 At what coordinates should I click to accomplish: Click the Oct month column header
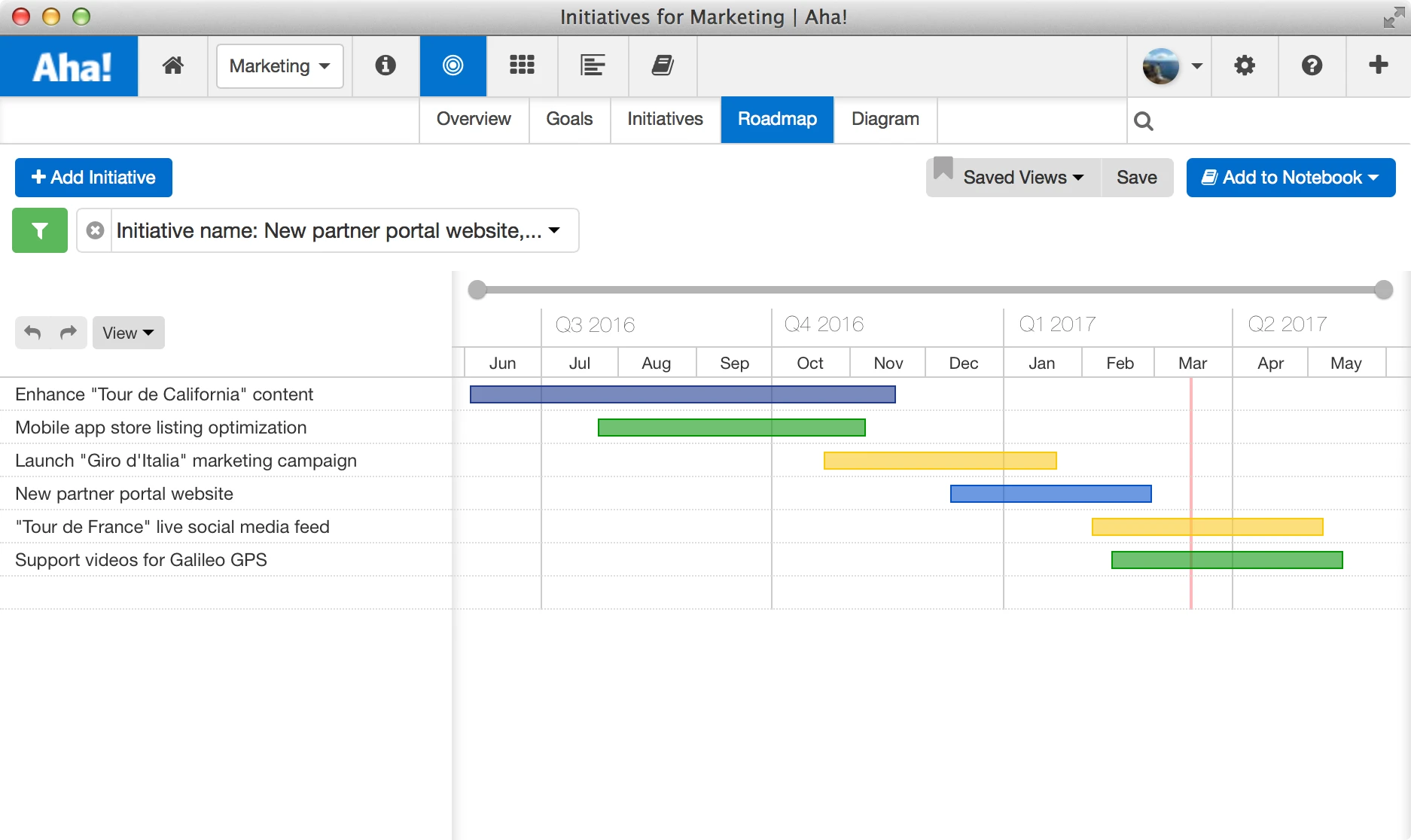(810, 363)
